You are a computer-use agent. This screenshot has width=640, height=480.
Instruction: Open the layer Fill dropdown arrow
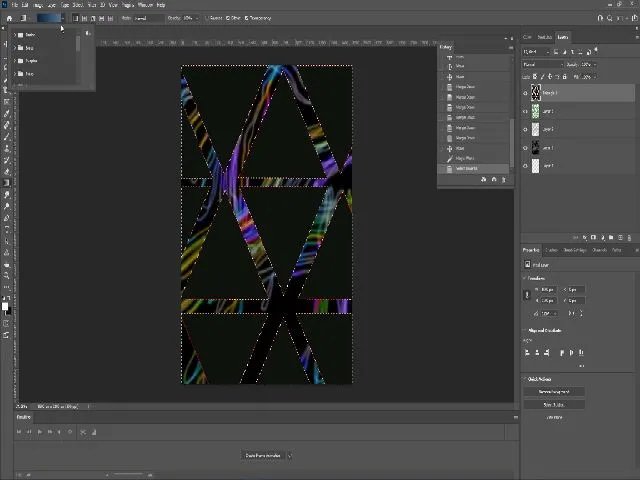click(x=595, y=77)
